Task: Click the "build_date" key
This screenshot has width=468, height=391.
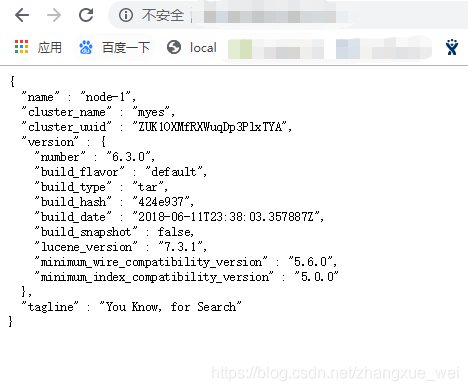Action: 73,217
